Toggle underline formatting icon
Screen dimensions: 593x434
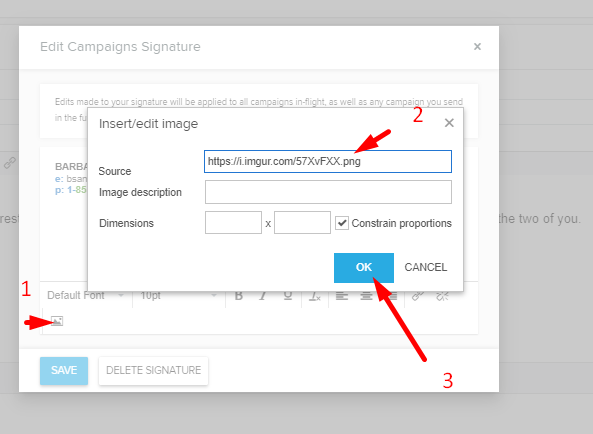point(288,296)
